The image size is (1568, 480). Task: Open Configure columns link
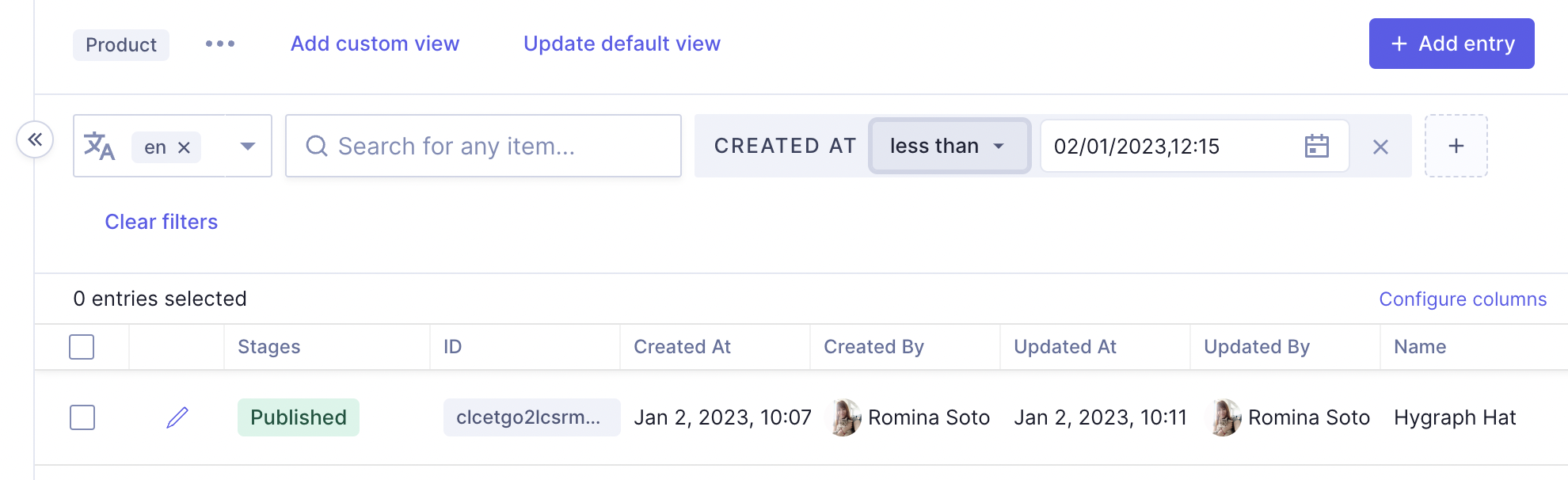point(1462,299)
